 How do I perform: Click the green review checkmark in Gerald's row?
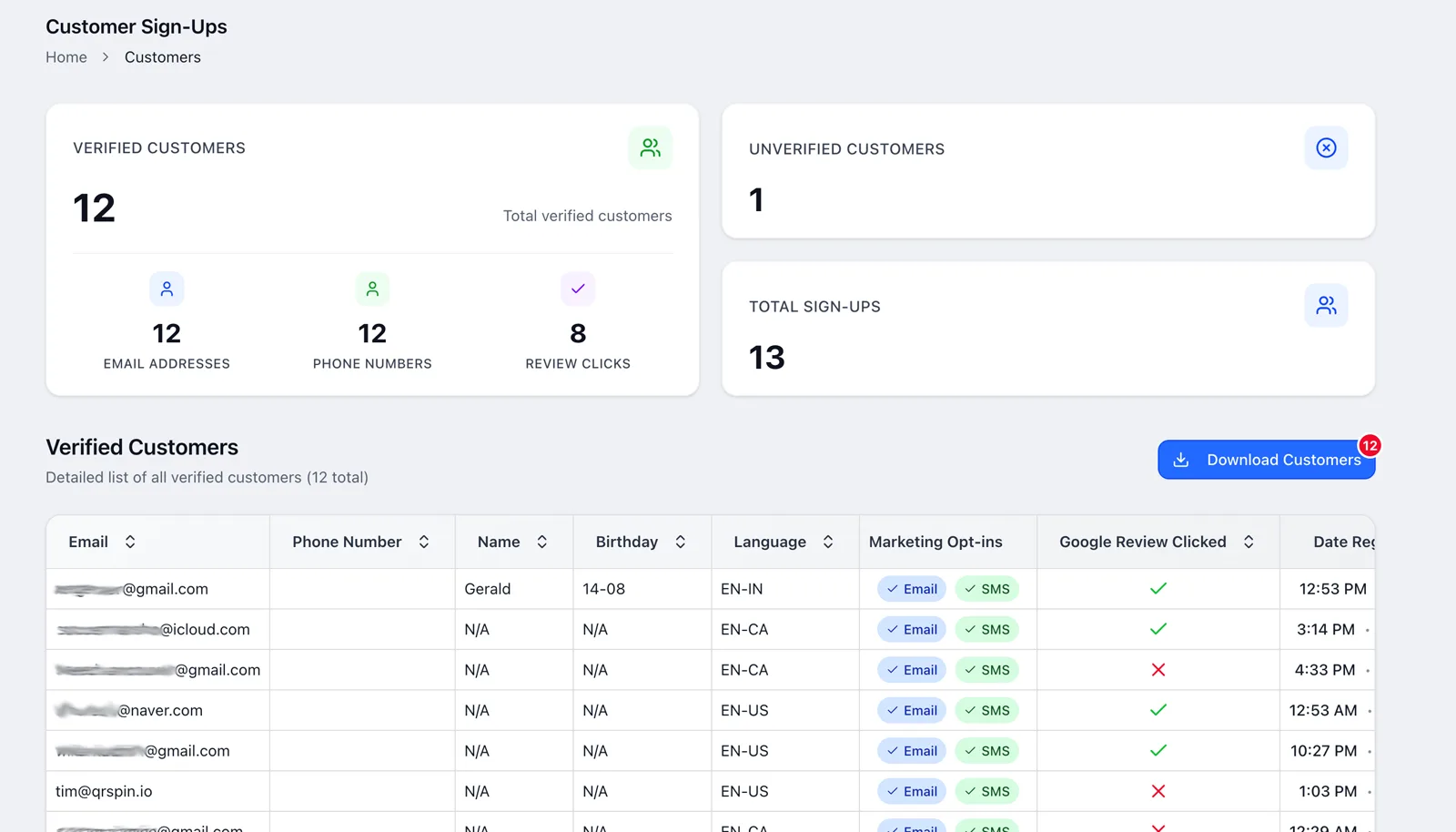[x=1158, y=589]
